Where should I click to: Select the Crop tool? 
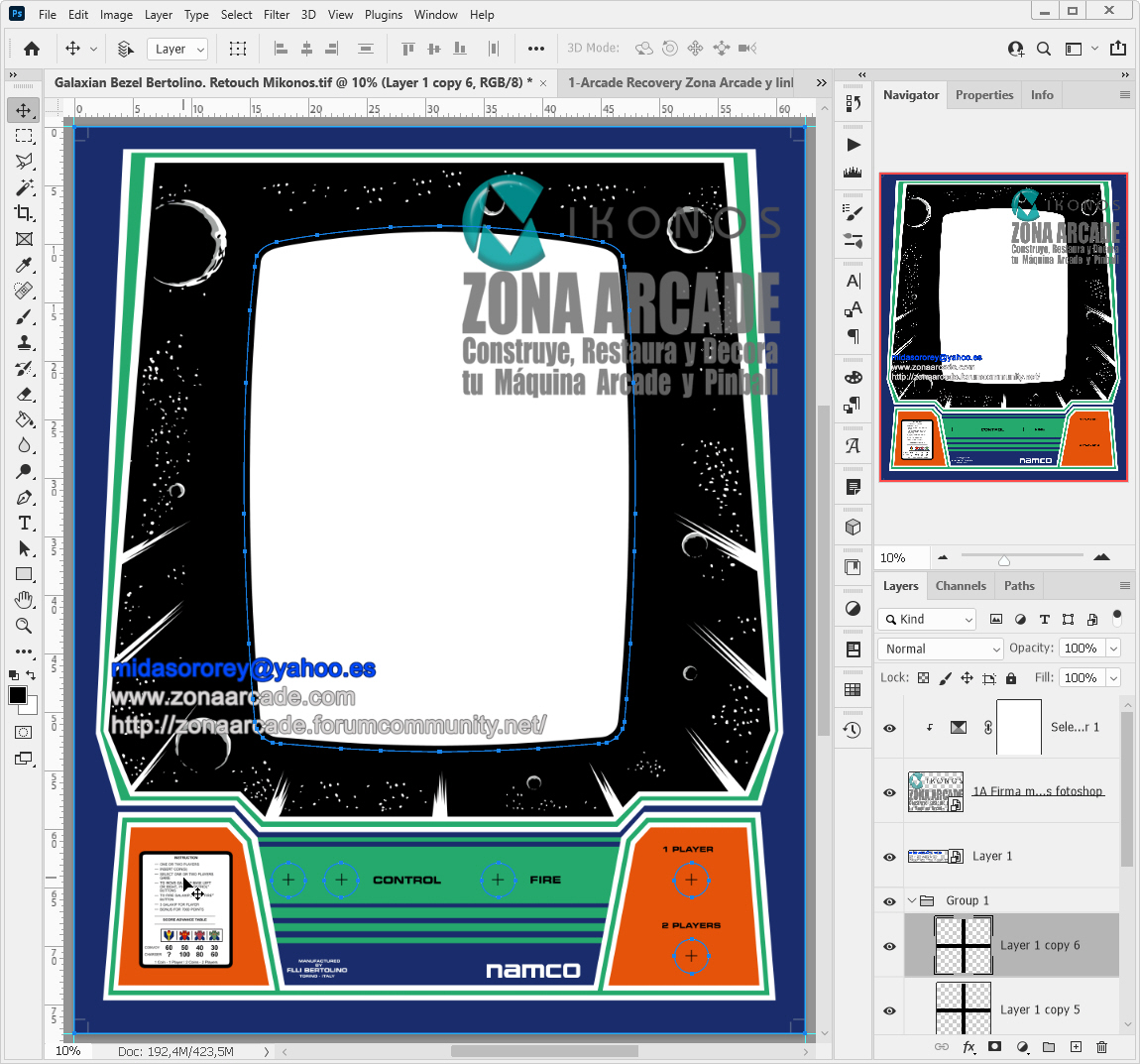tap(24, 213)
